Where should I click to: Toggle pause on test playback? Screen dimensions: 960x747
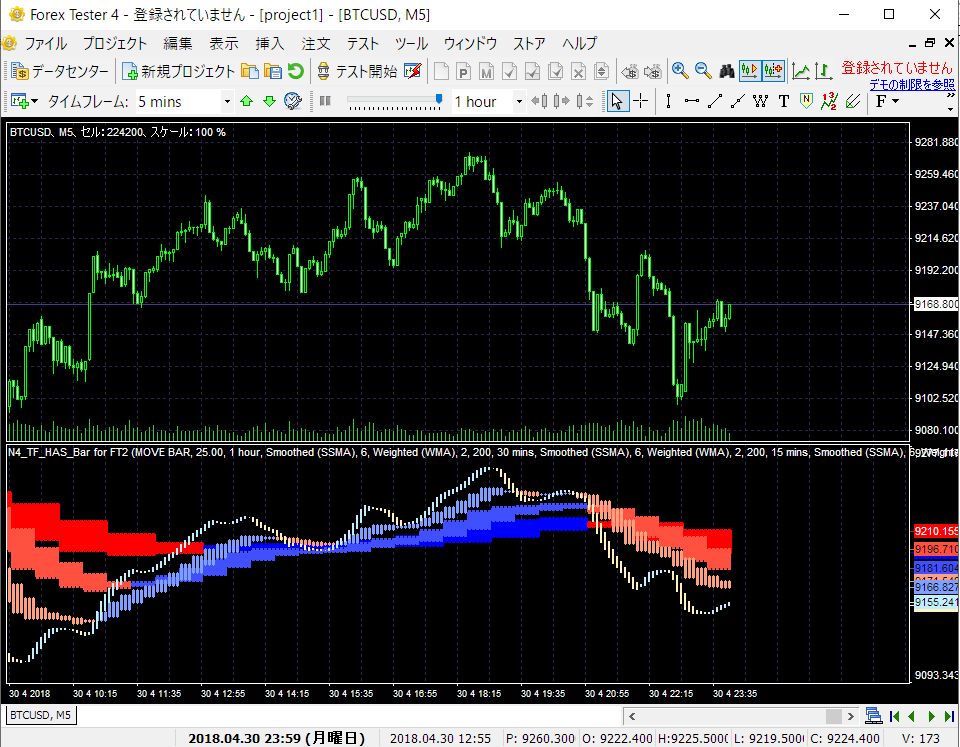coord(325,101)
